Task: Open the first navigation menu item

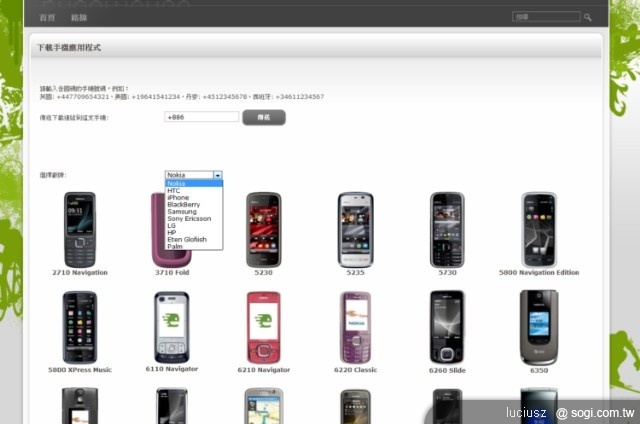Action: click(47, 18)
